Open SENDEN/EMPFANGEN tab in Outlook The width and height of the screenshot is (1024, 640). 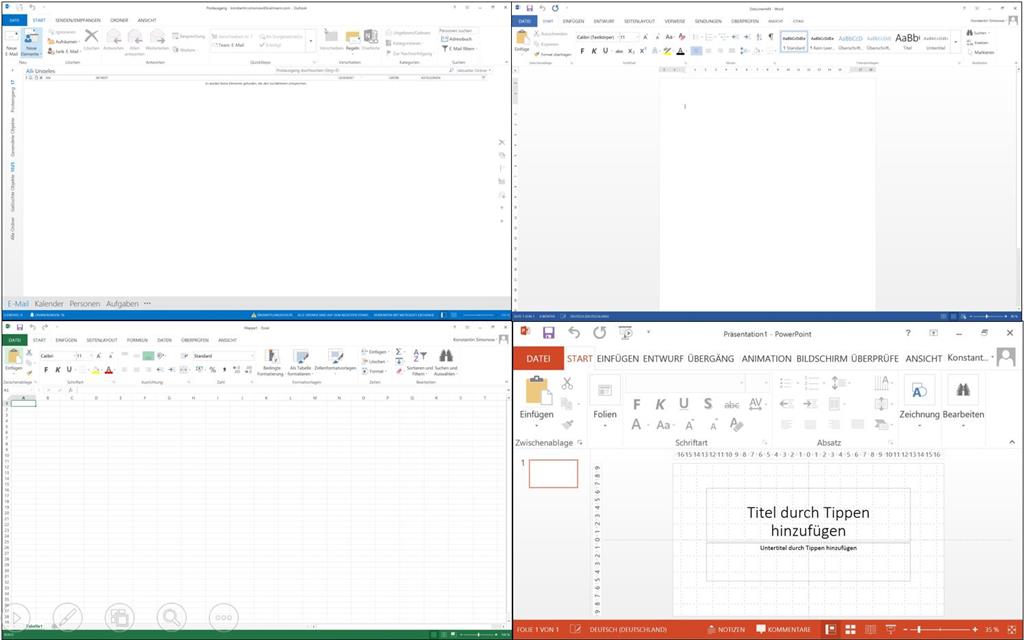[x=78, y=20]
